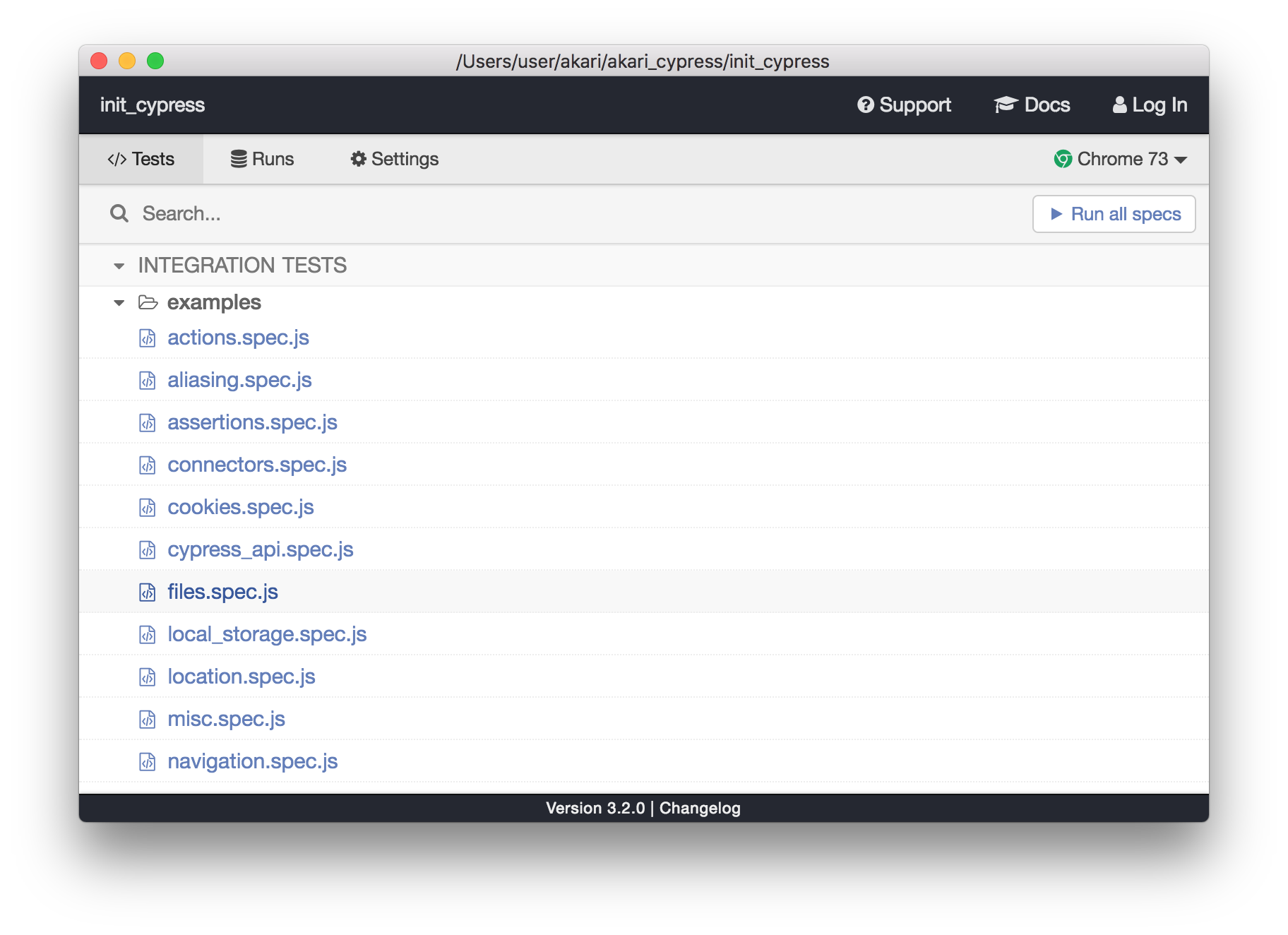Collapse the INTEGRATION TESTS section arrow
Screen dimensions: 1288x935
tap(119, 266)
